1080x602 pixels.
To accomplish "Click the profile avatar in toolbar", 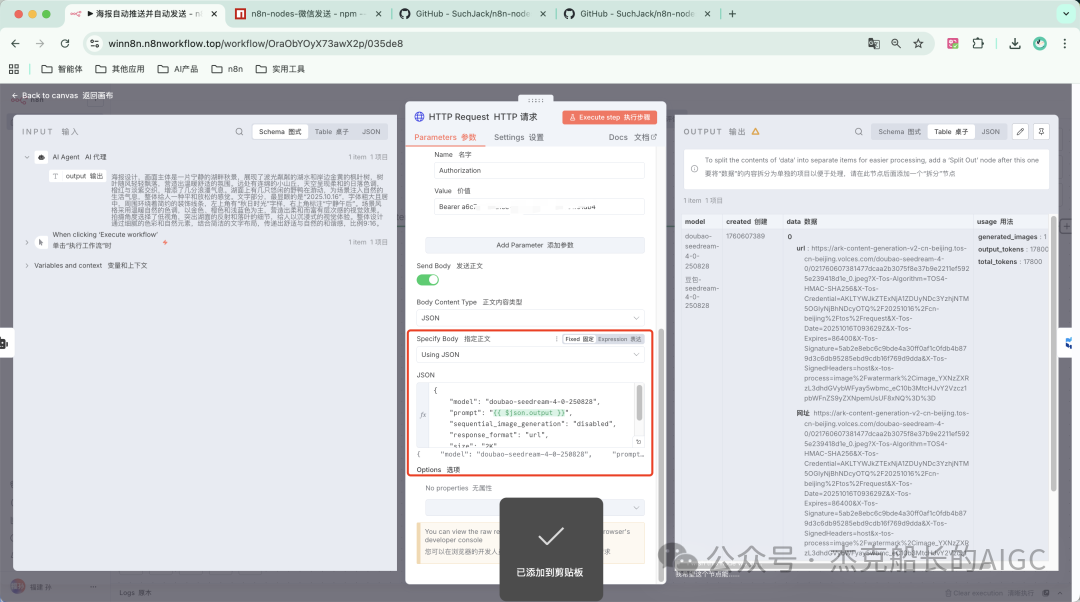I will point(1040,43).
